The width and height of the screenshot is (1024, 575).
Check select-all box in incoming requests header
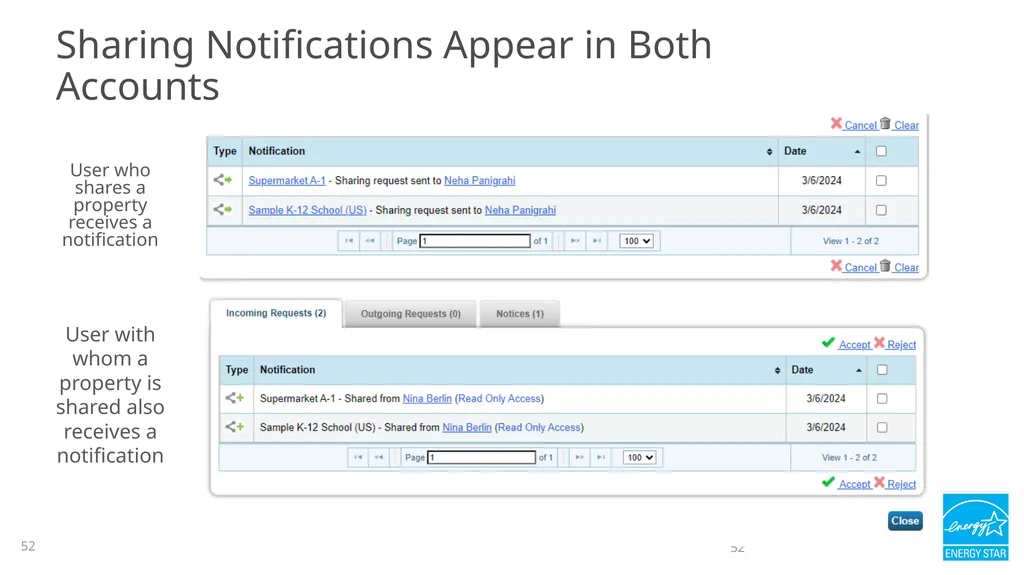pyautogui.click(x=882, y=370)
